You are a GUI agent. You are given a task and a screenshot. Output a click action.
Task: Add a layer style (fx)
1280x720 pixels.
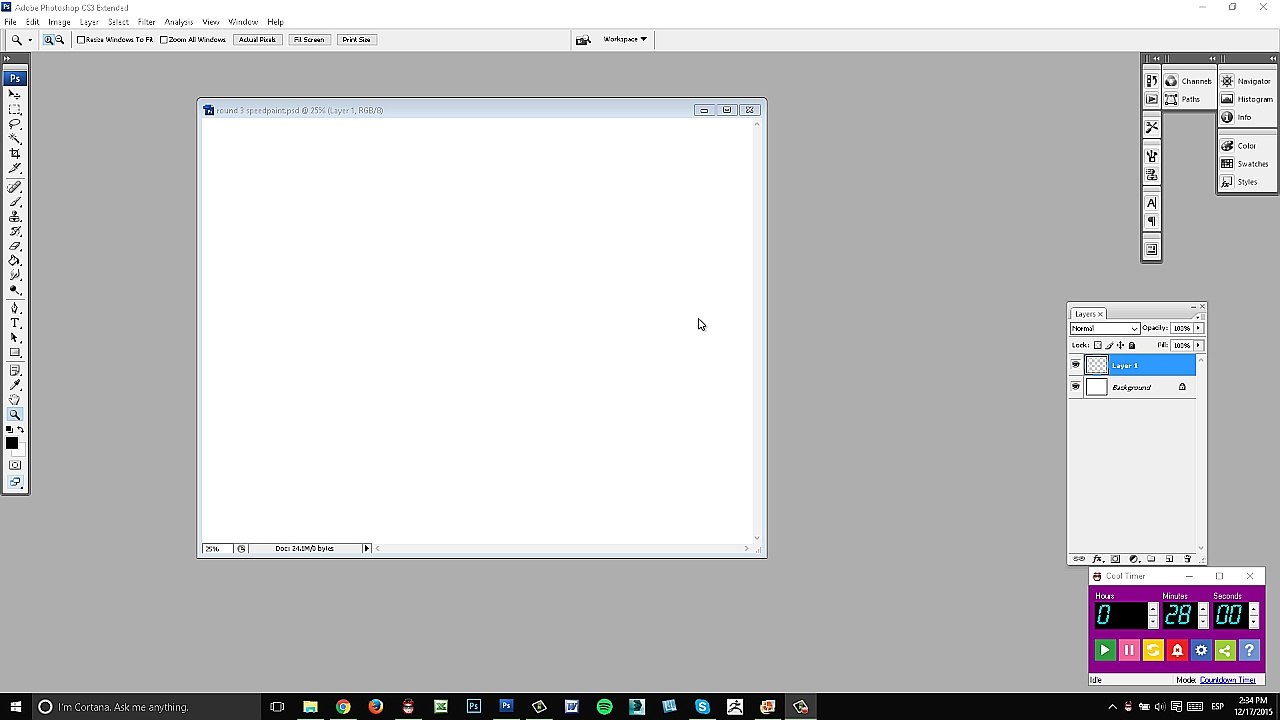[x=1097, y=559]
